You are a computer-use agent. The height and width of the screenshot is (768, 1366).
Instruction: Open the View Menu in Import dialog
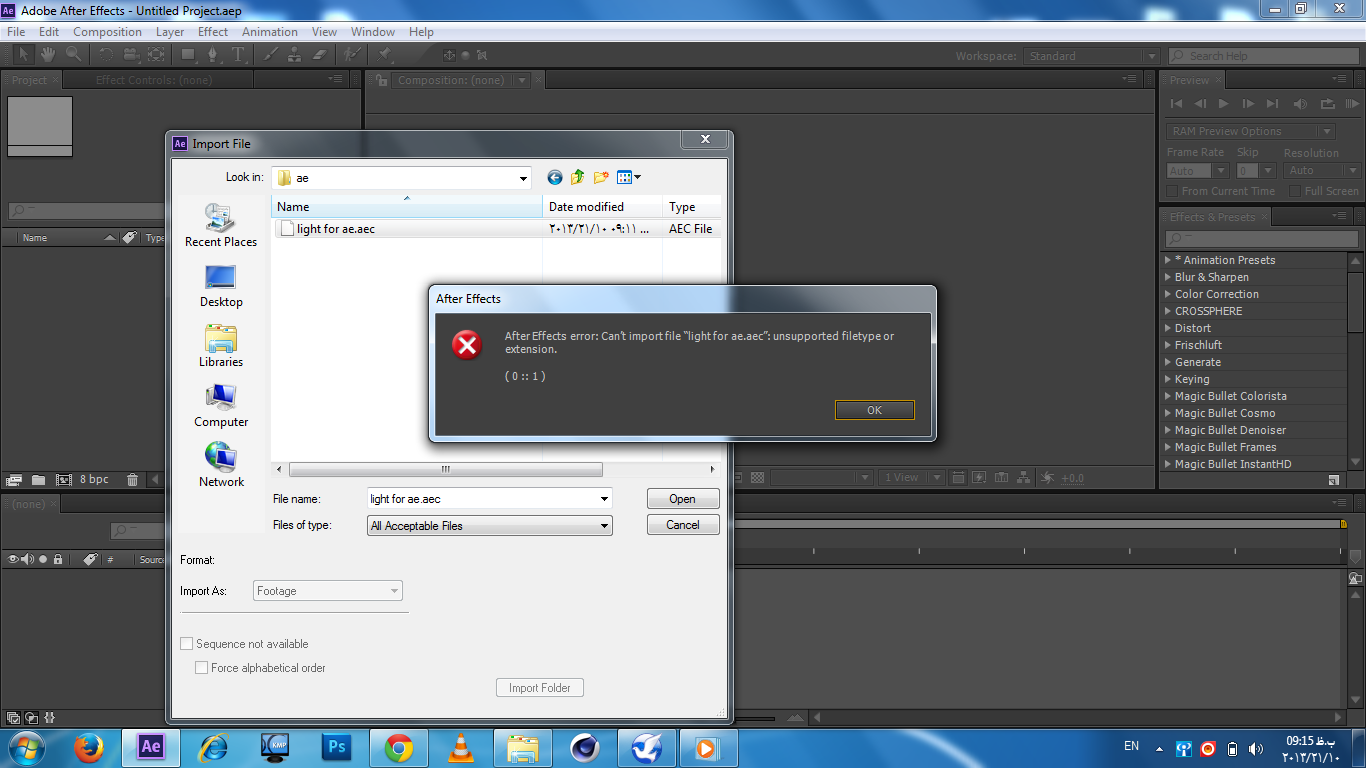[x=629, y=177]
